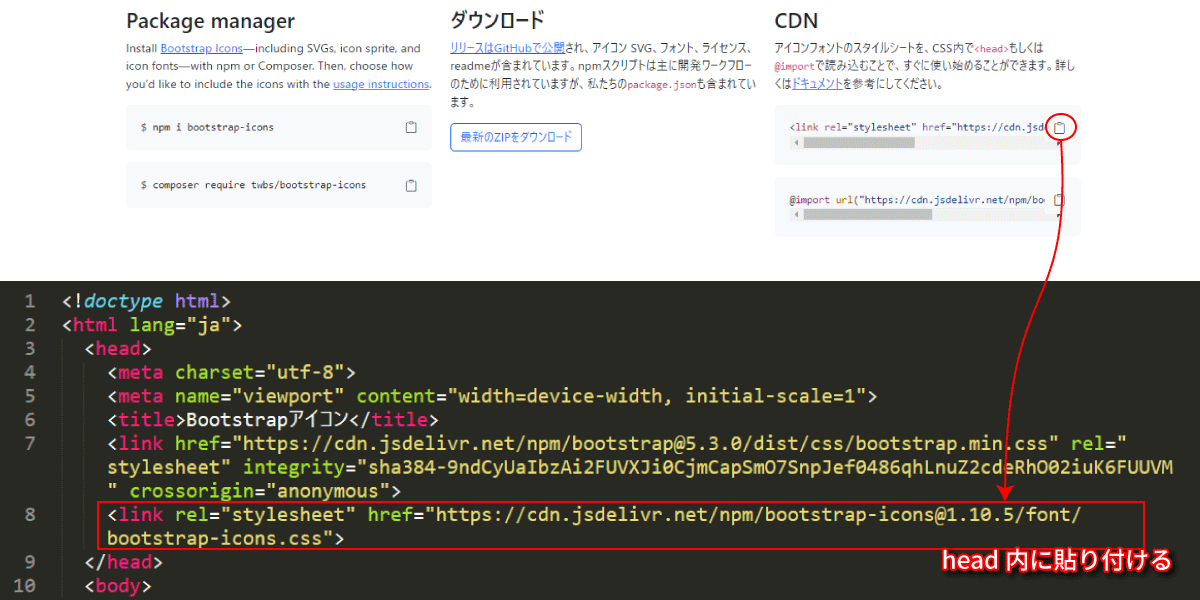
Task: Copy the npm i bootstrap-icons command
Action: pyautogui.click(x=411, y=128)
